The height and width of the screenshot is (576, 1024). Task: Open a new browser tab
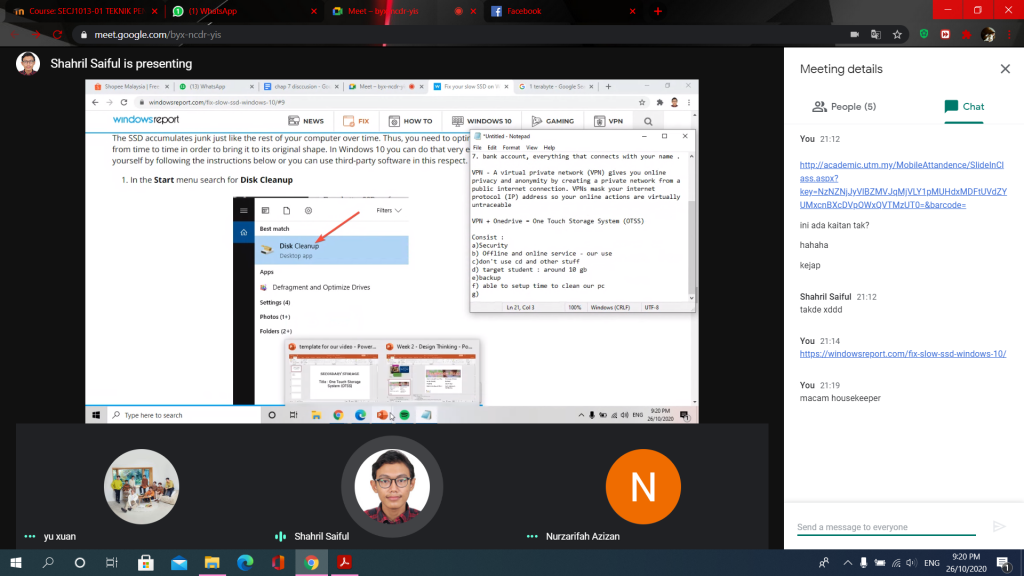[657, 11]
